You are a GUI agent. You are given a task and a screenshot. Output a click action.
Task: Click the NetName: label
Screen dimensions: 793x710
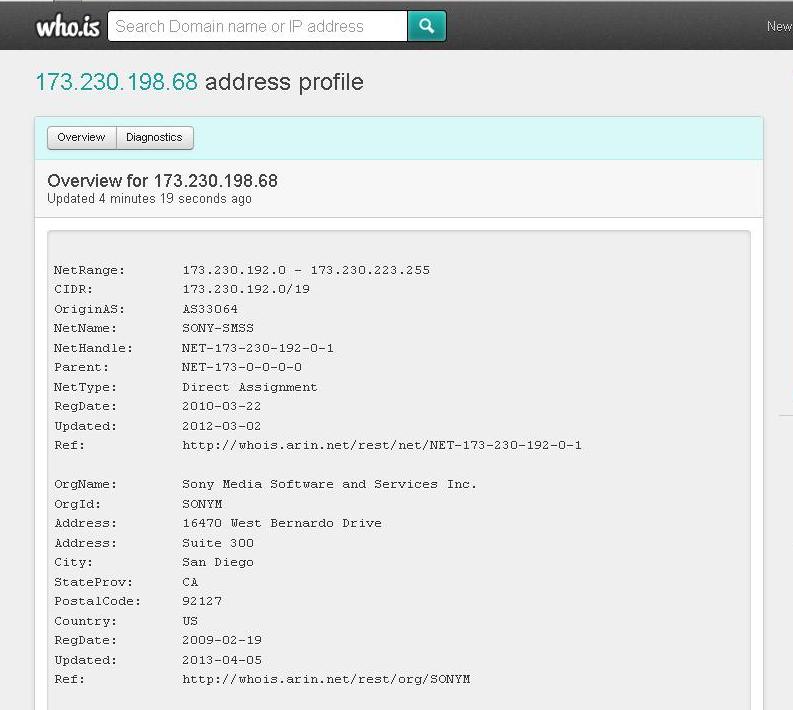[85, 328]
